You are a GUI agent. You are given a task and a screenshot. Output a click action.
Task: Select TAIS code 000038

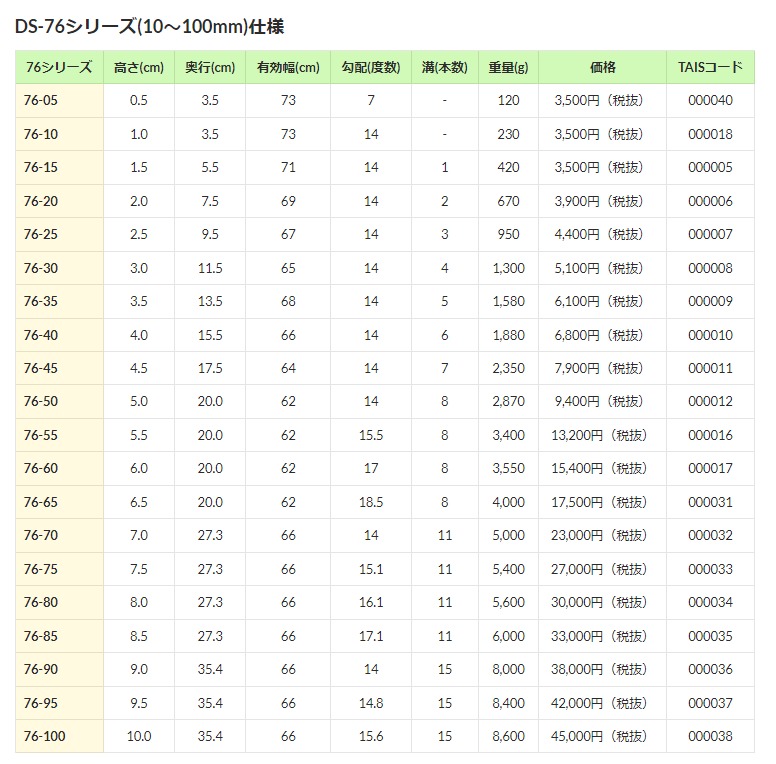710,736
